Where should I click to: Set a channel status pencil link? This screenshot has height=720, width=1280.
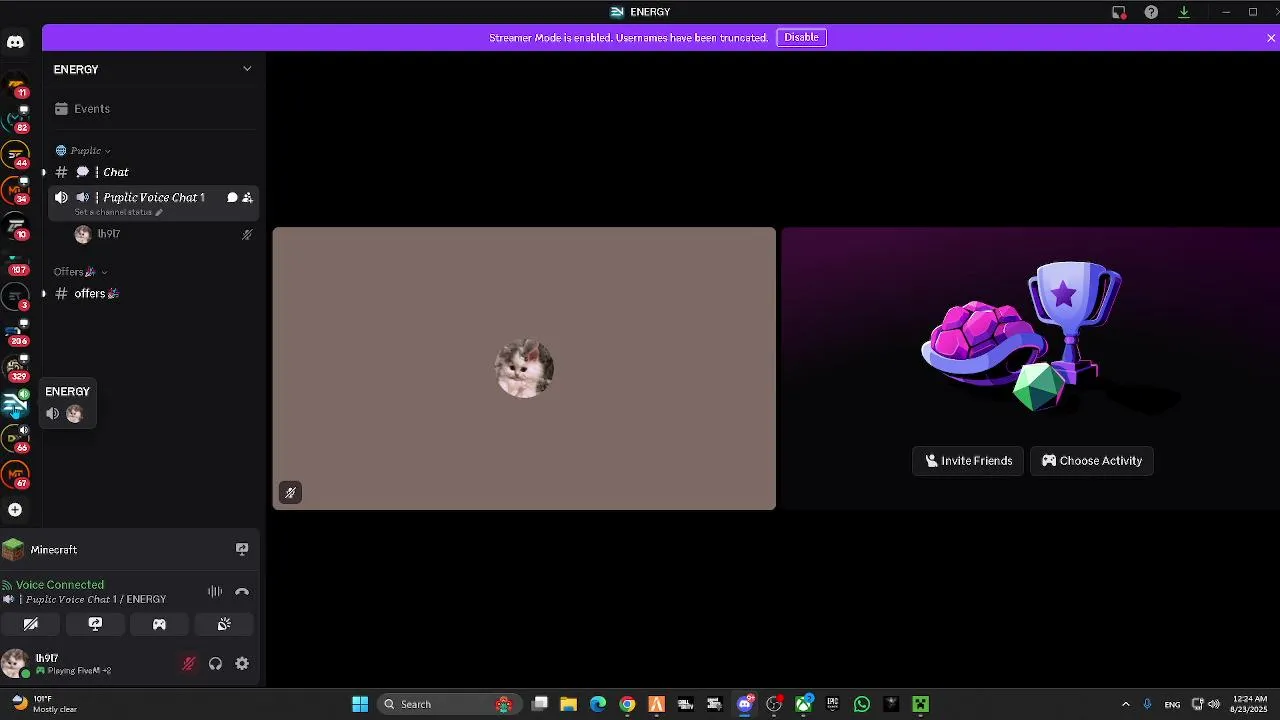[x=118, y=212]
